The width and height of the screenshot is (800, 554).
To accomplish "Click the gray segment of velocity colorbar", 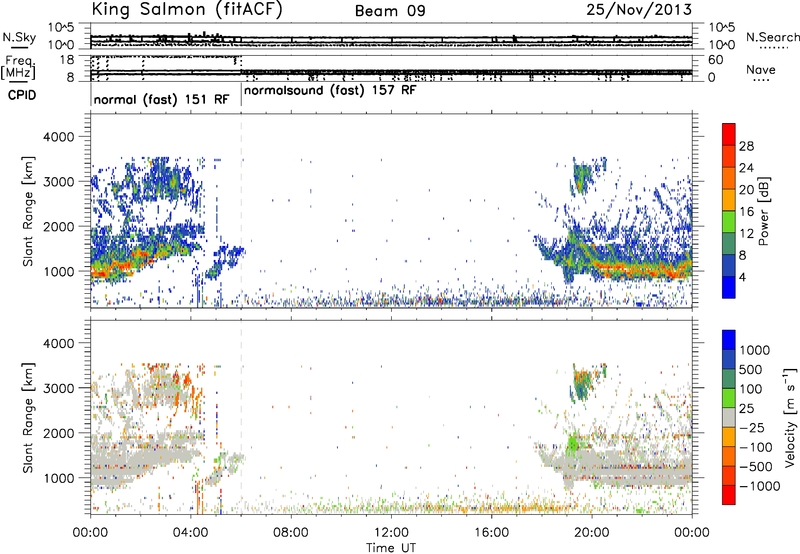I will pos(729,417).
